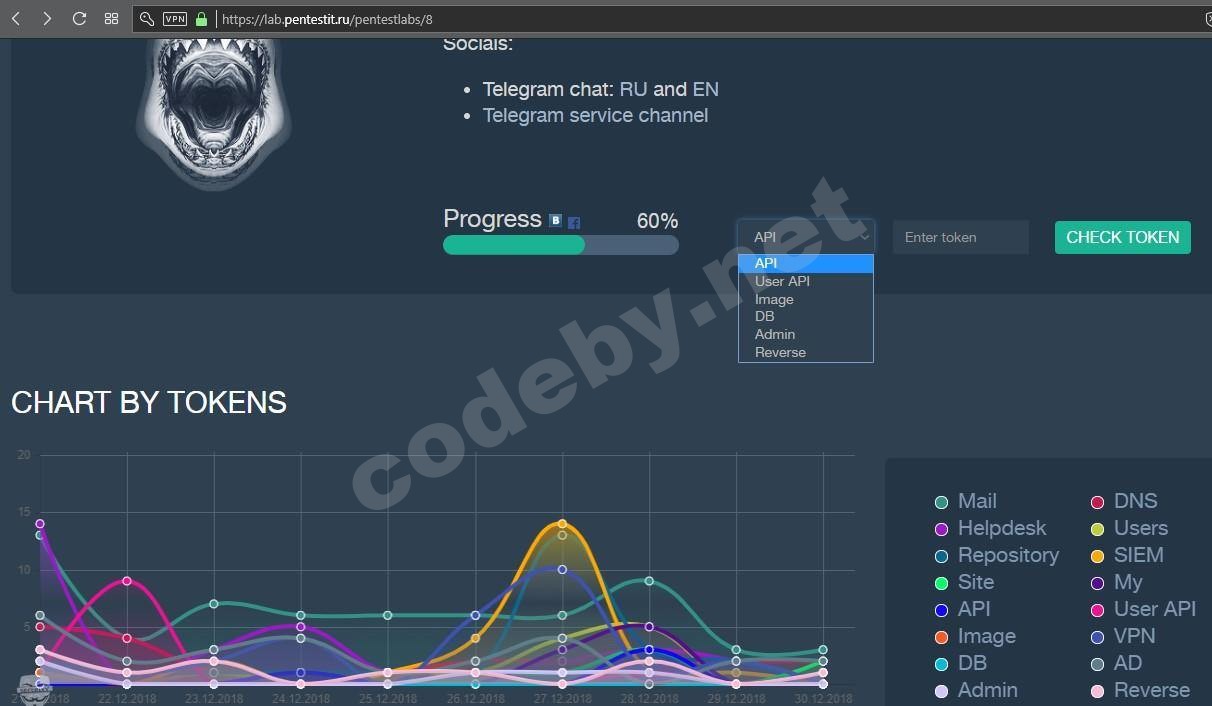
Task: Click the browser back arrow
Action: pyautogui.click(x=15, y=18)
